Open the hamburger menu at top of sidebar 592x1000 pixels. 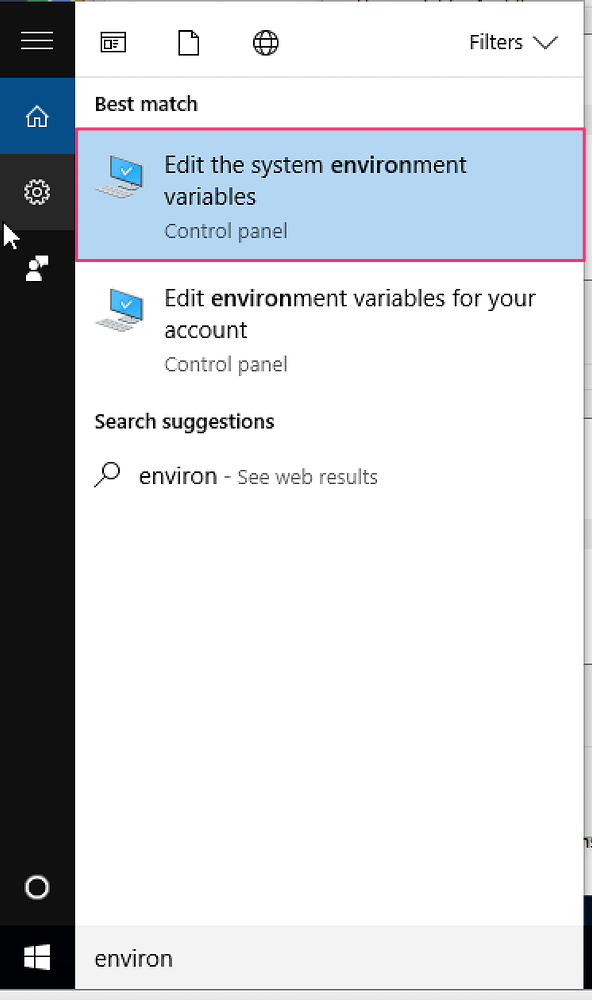[37, 40]
